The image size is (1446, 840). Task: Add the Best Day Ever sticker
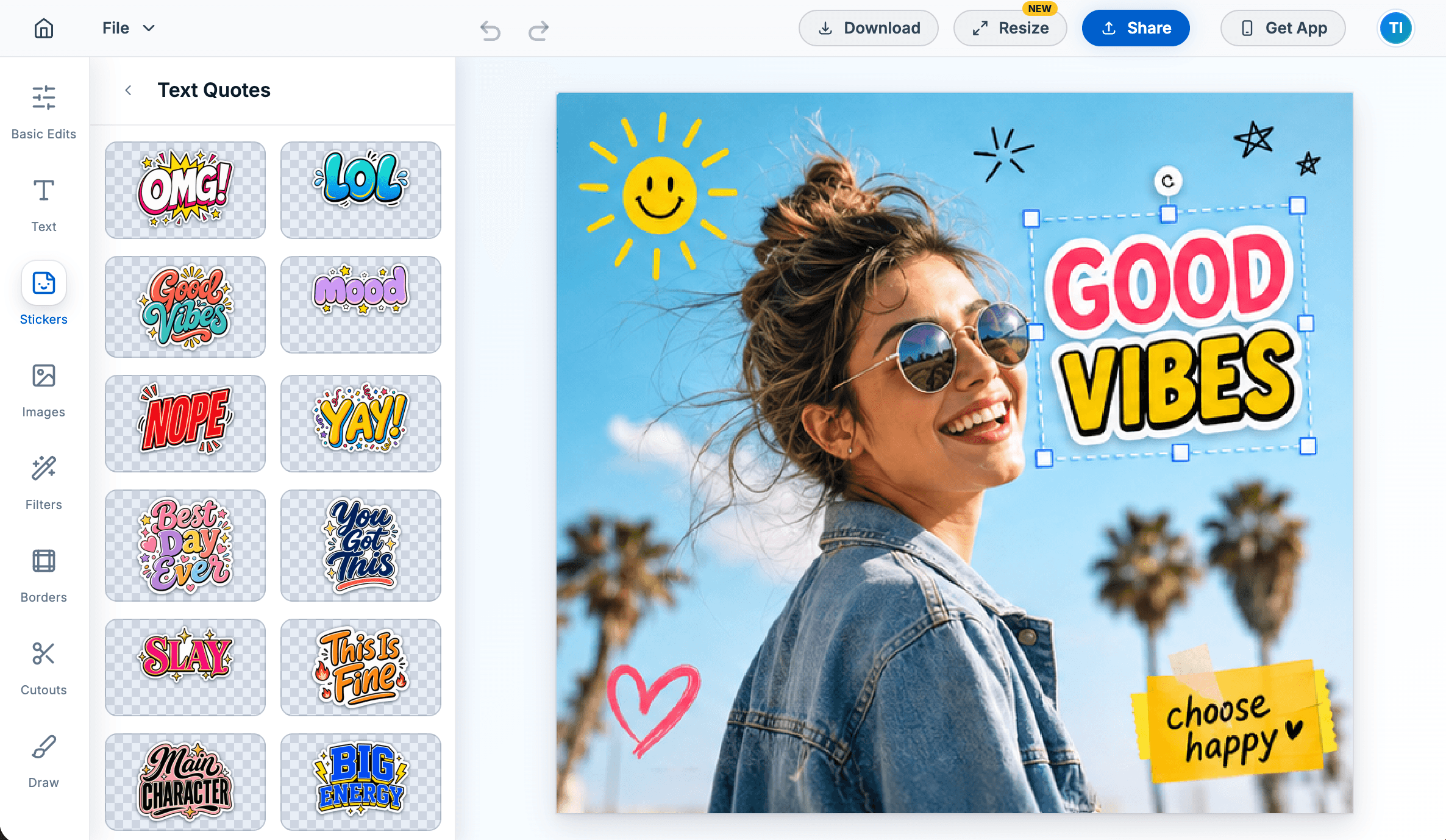click(185, 545)
